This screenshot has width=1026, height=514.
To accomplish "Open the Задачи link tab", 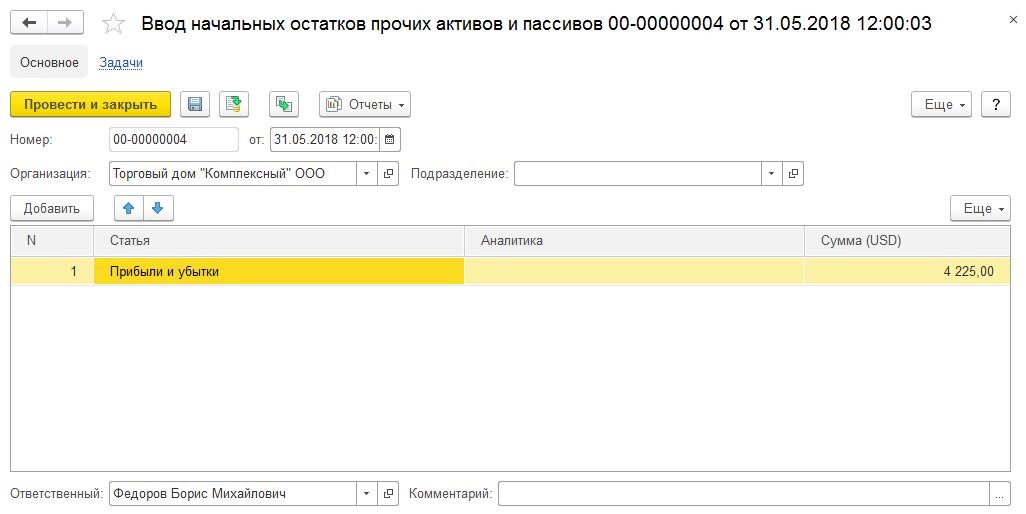I will [x=121, y=63].
